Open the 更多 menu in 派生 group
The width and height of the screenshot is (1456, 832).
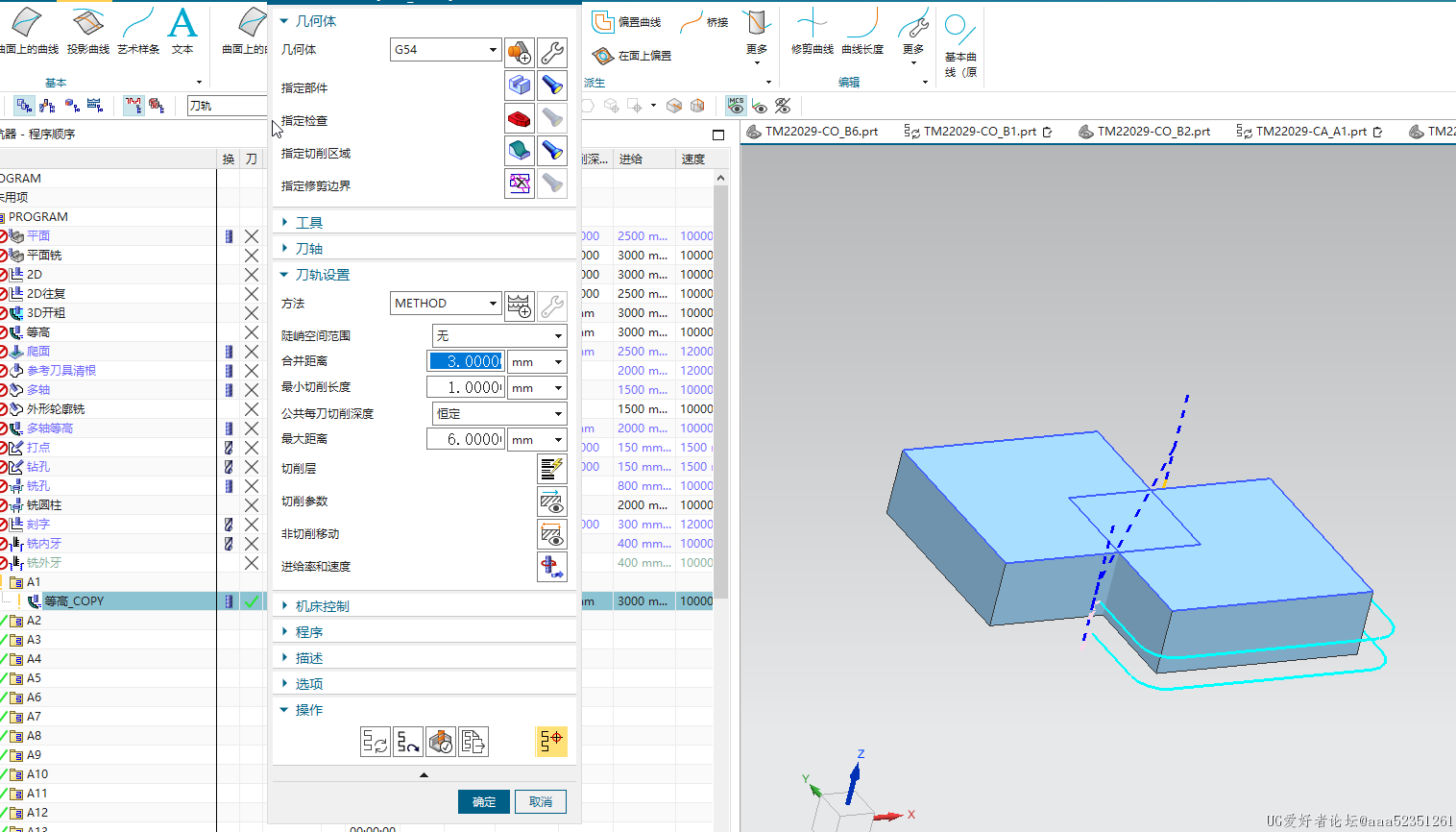[757, 38]
